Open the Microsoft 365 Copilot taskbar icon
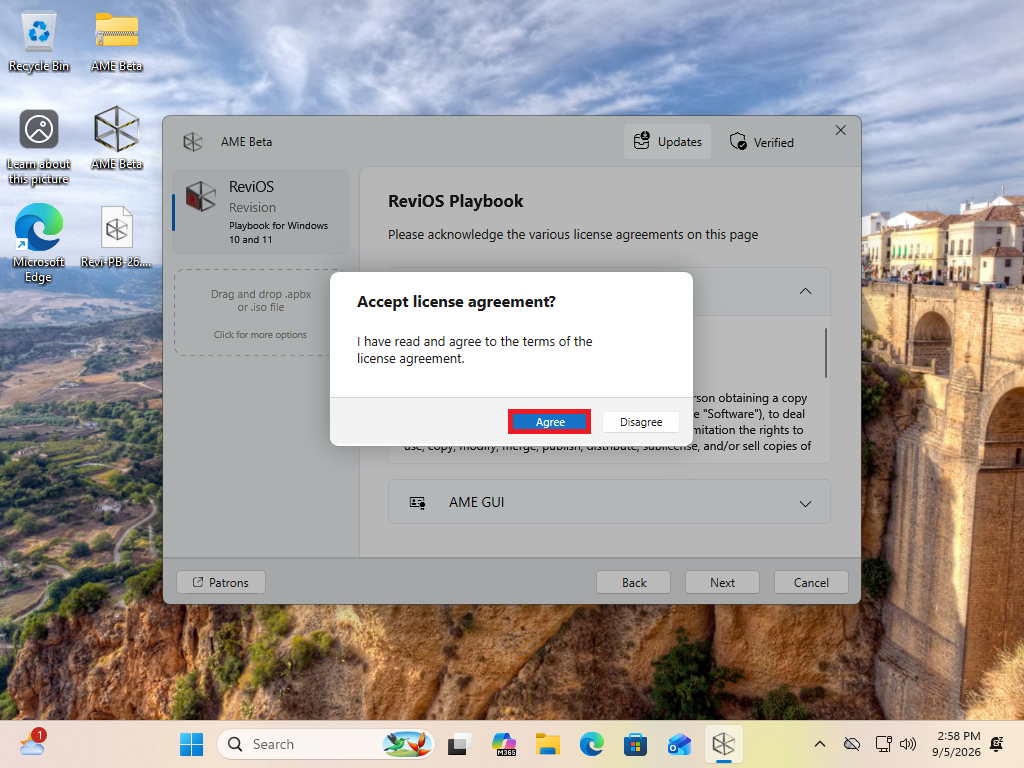 (504, 744)
